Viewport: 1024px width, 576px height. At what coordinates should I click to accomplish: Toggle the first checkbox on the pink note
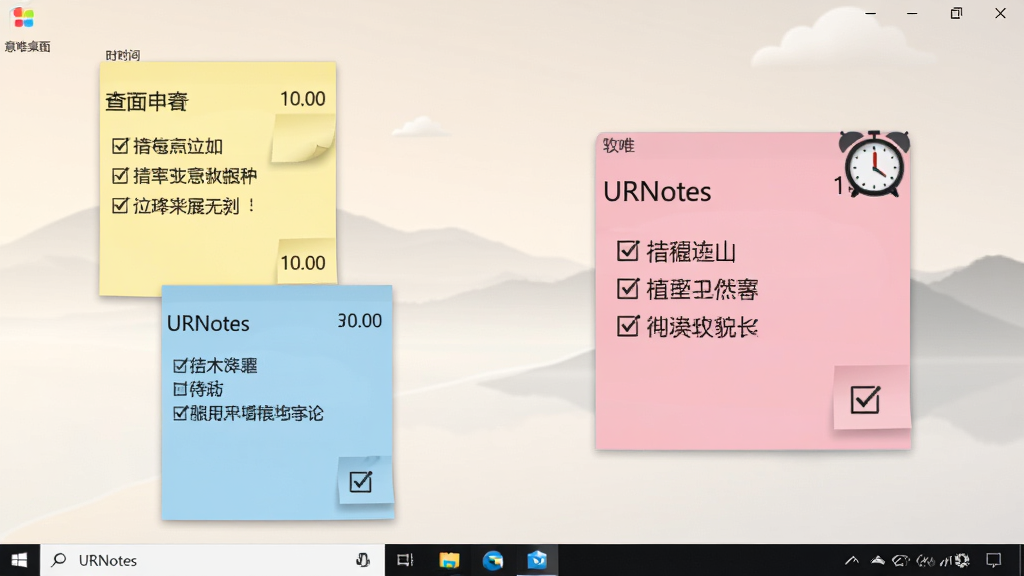click(628, 251)
